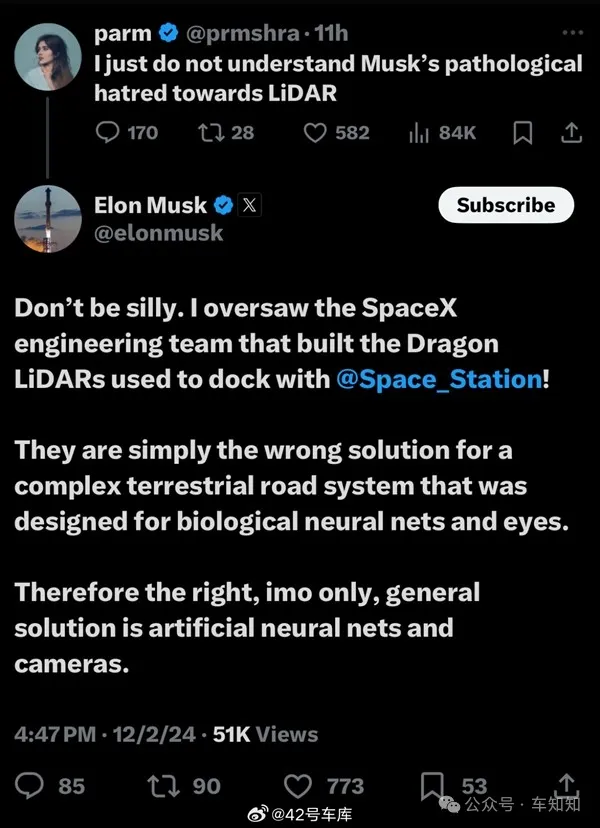Image resolution: width=600 pixels, height=828 pixels.
Task: Bookmark Elon Musk's tweet
Action: point(434,785)
